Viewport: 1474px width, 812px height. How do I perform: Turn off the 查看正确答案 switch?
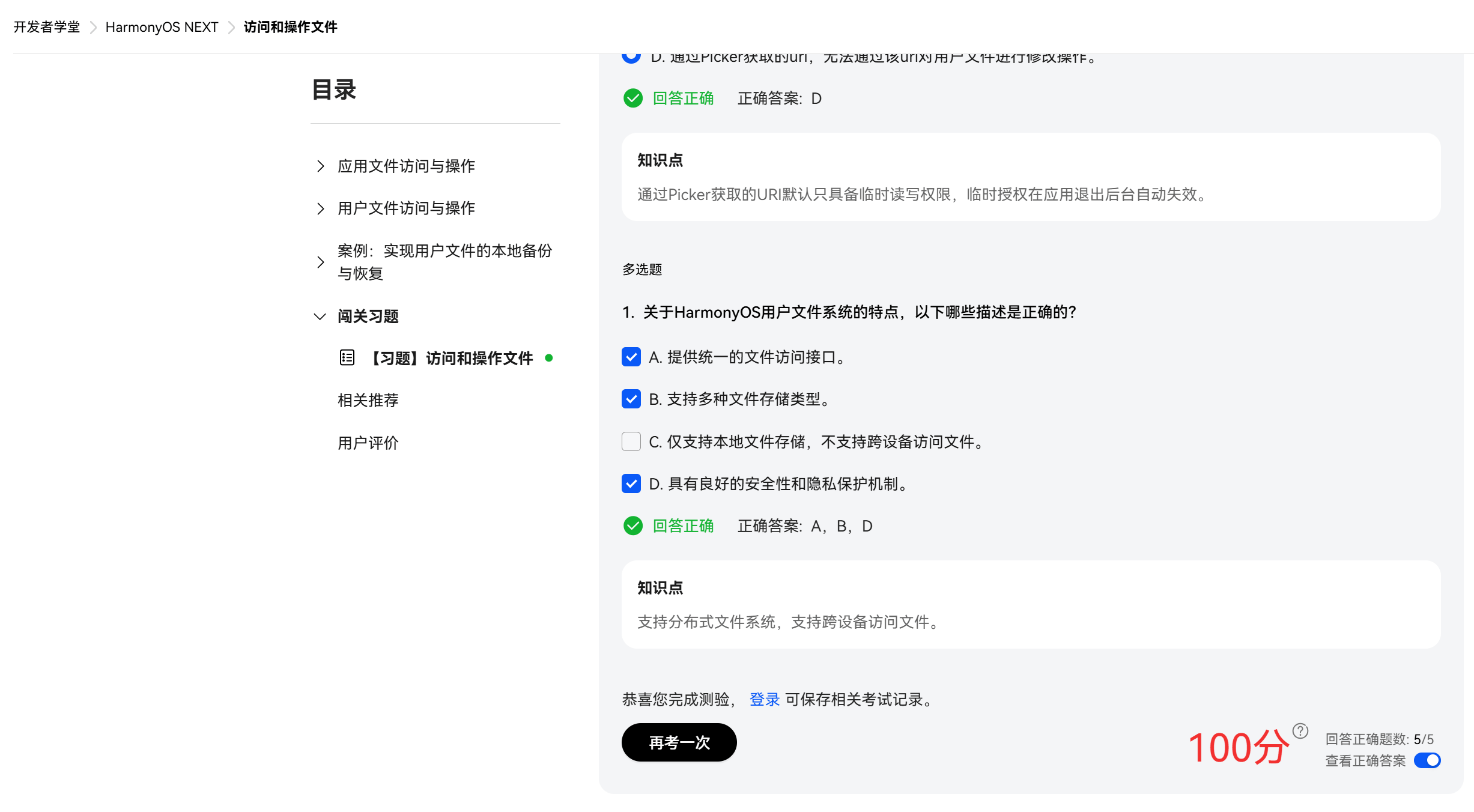coord(1427,760)
